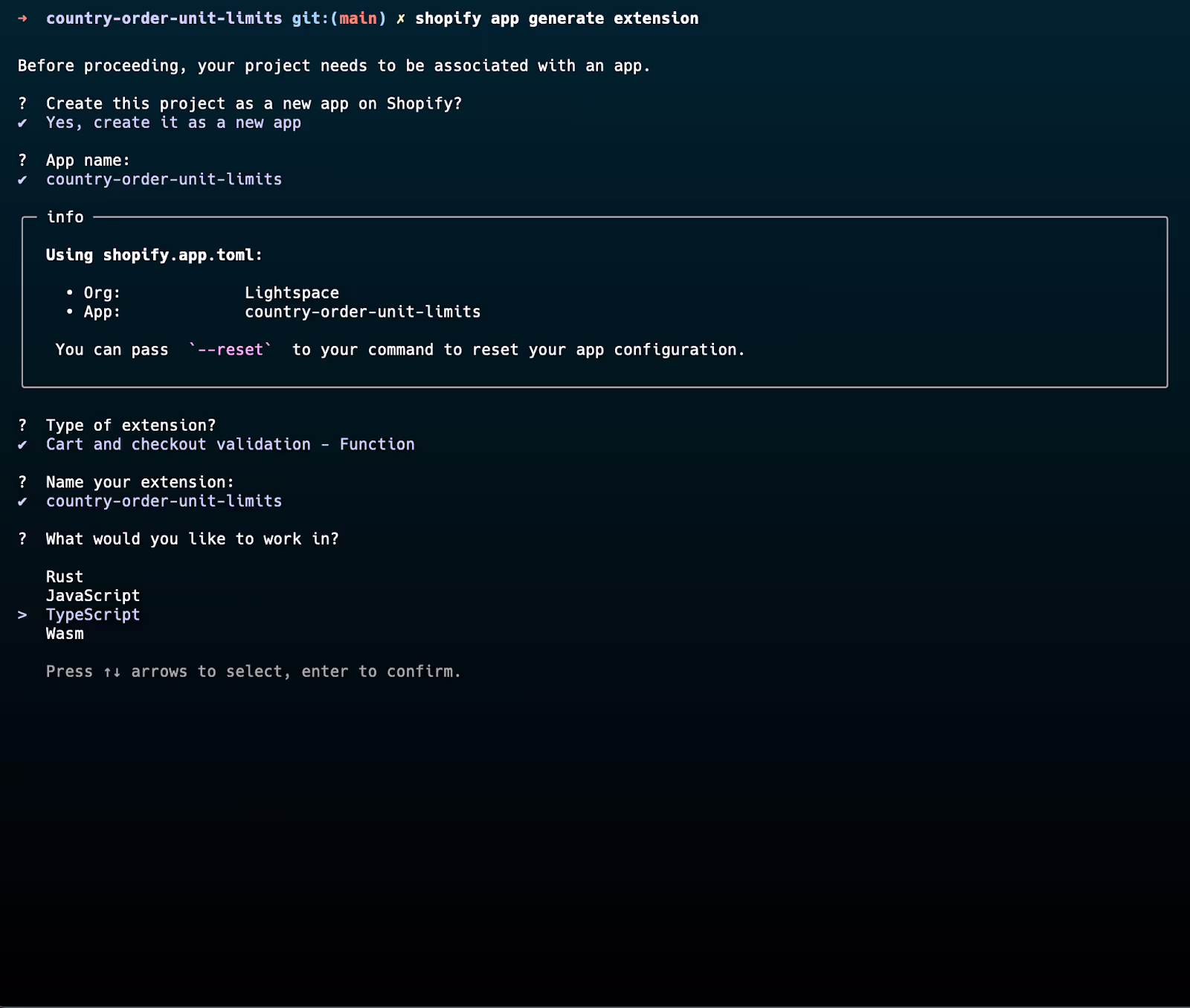Click the checkmark beside 'Yes, create it as a new app'
Viewport: 1190px width, 1008px height.
[x=22, y=123]
